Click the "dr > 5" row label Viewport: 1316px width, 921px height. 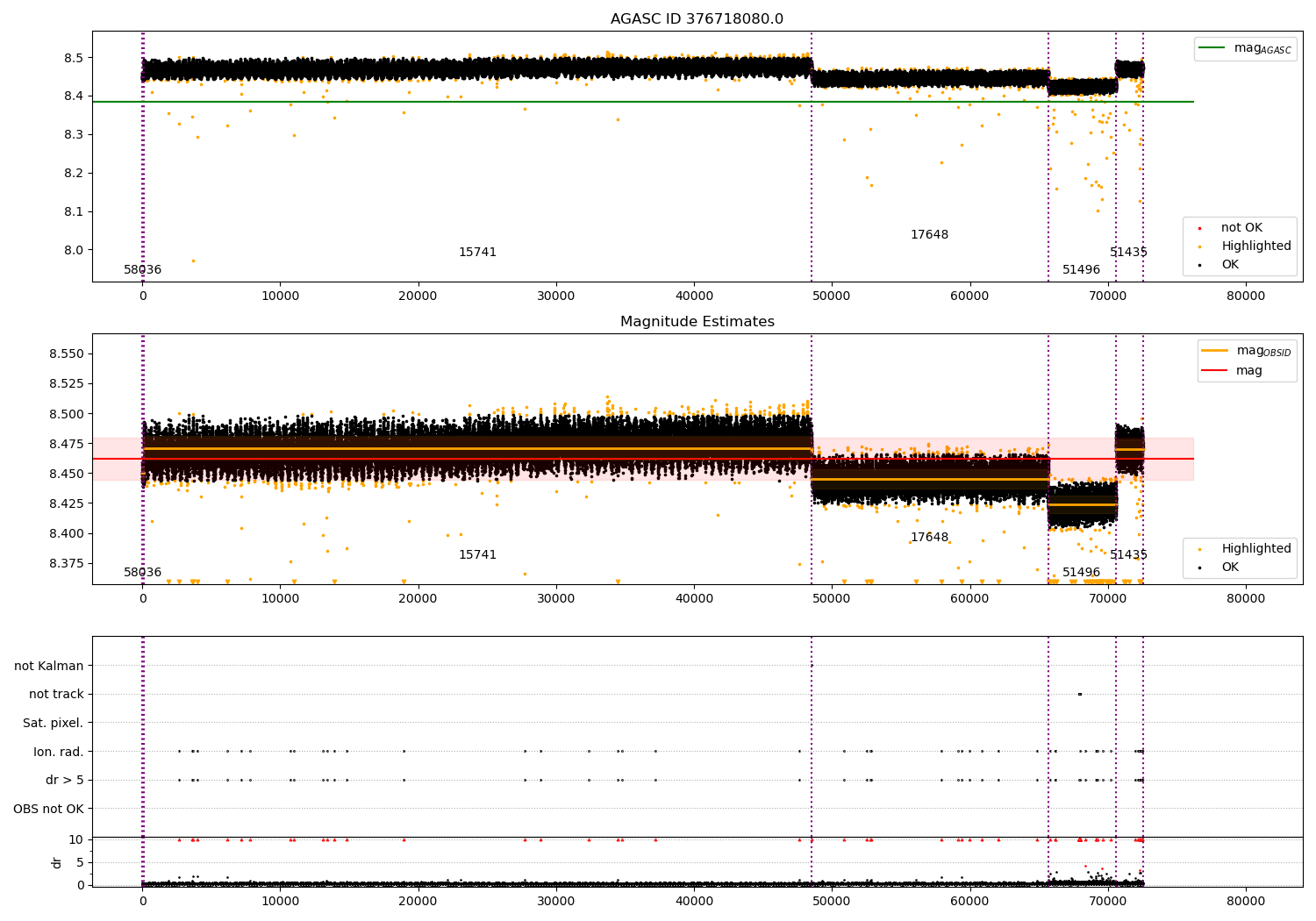pyautogui.click(x=65, y=780)
